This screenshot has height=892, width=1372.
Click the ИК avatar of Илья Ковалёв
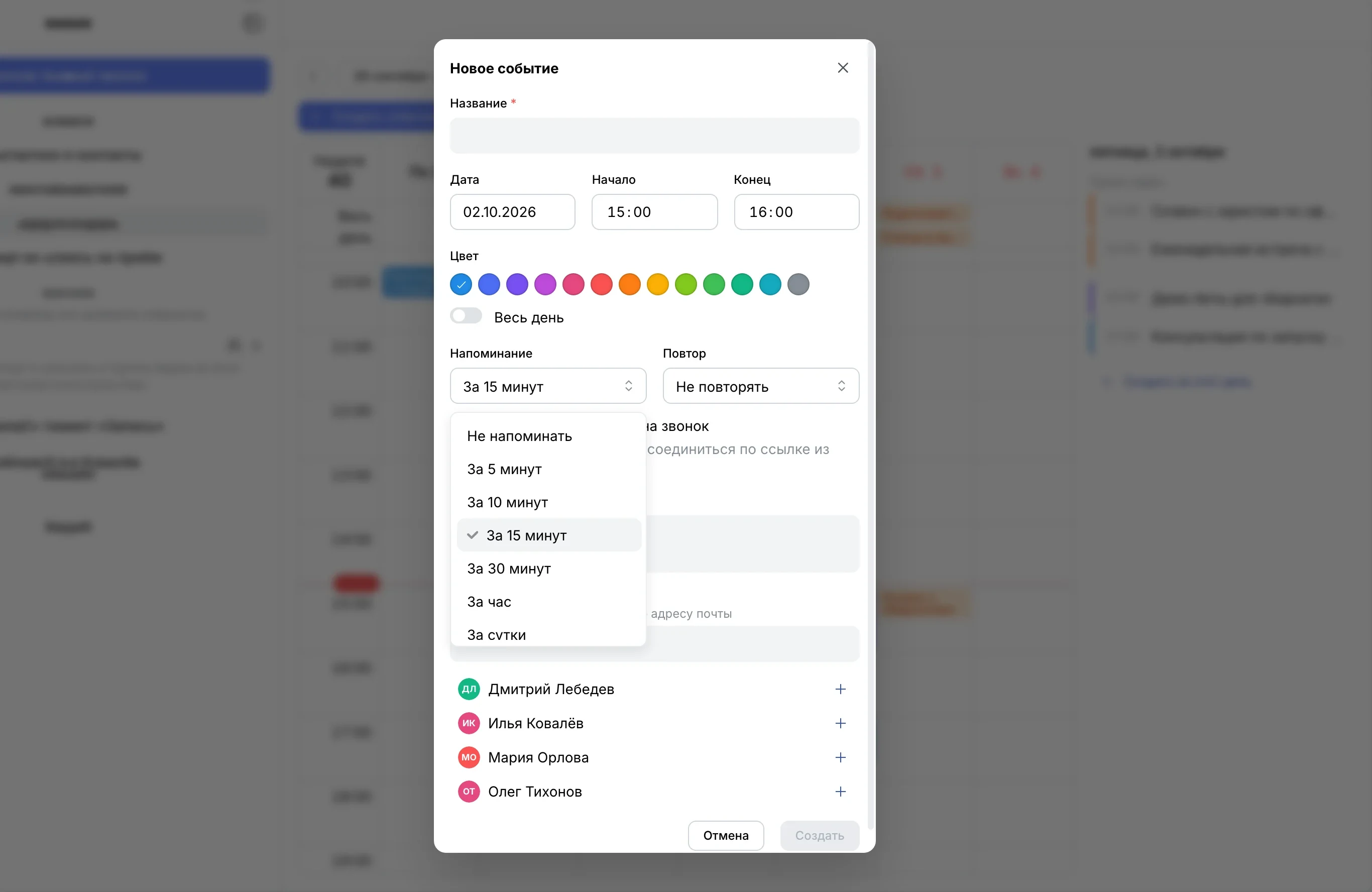tap(469, 723)
